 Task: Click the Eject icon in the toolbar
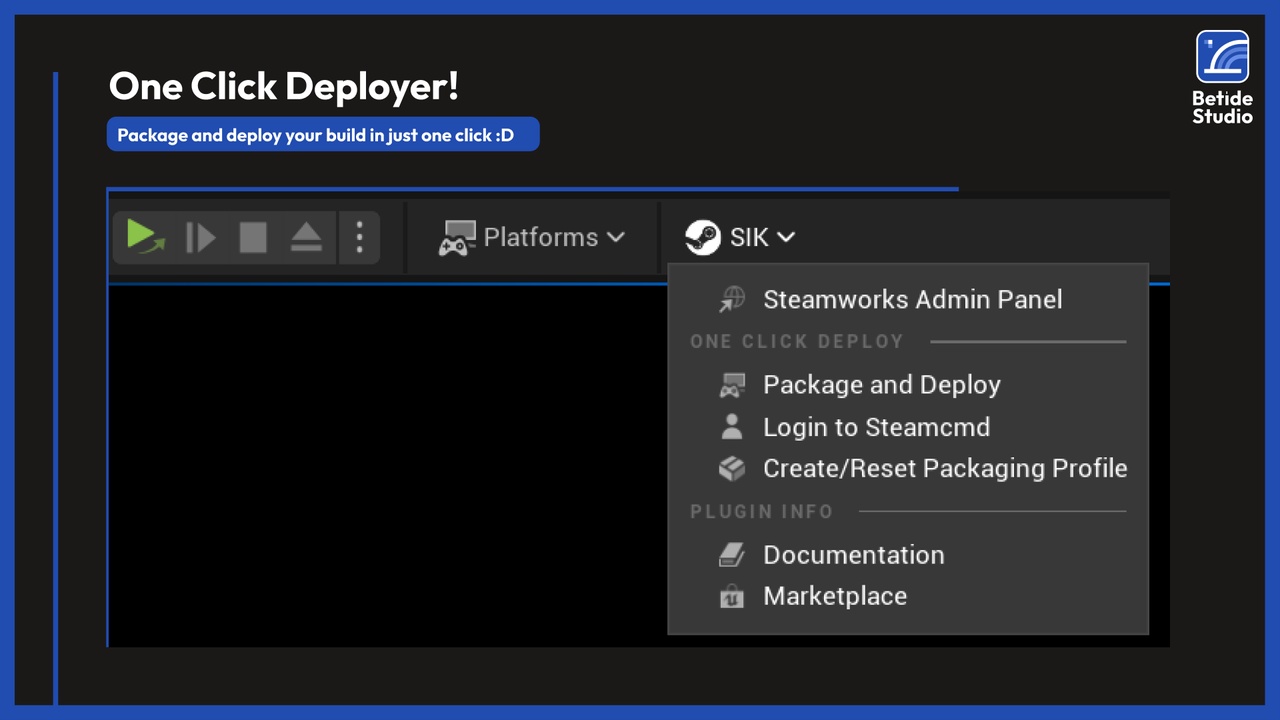point(306,237)
